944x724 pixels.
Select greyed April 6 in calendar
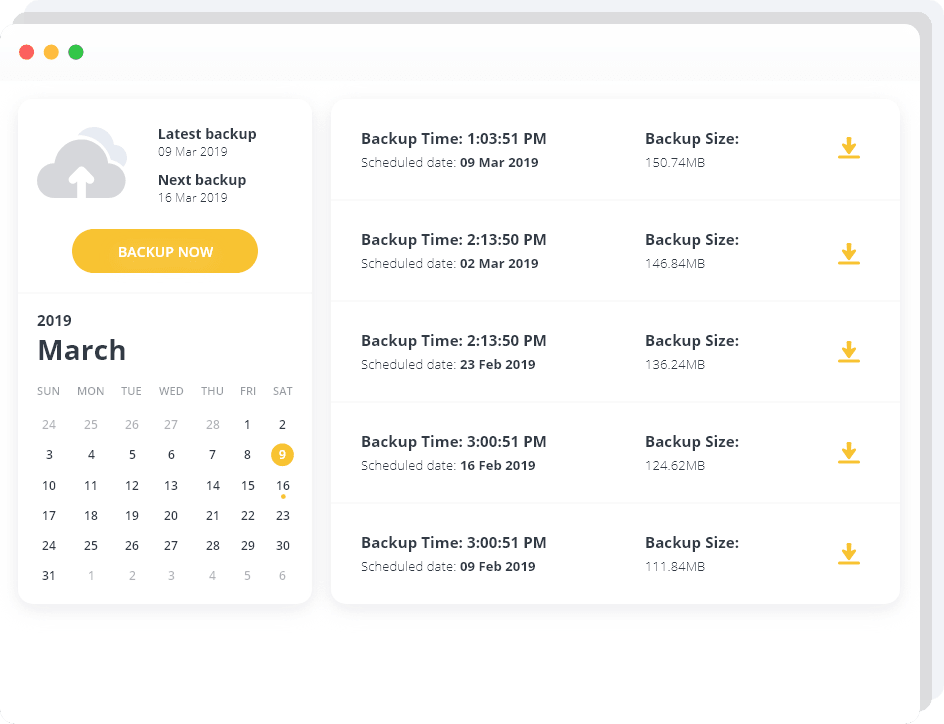(x=282, y=576)
